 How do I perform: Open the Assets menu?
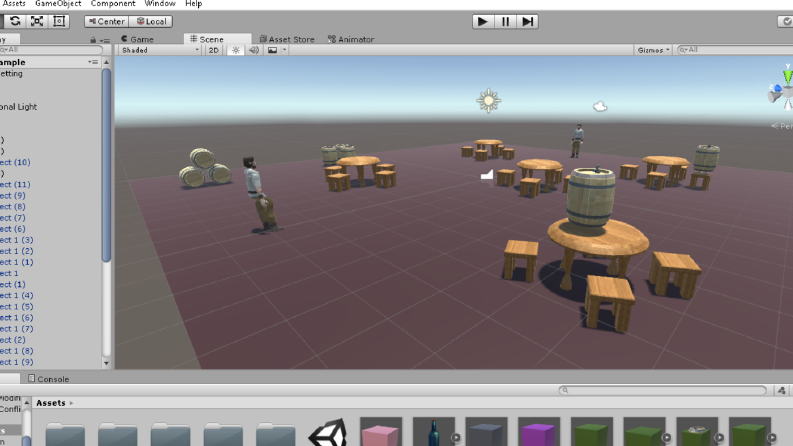pyautogui.click(x=13, y=4)
